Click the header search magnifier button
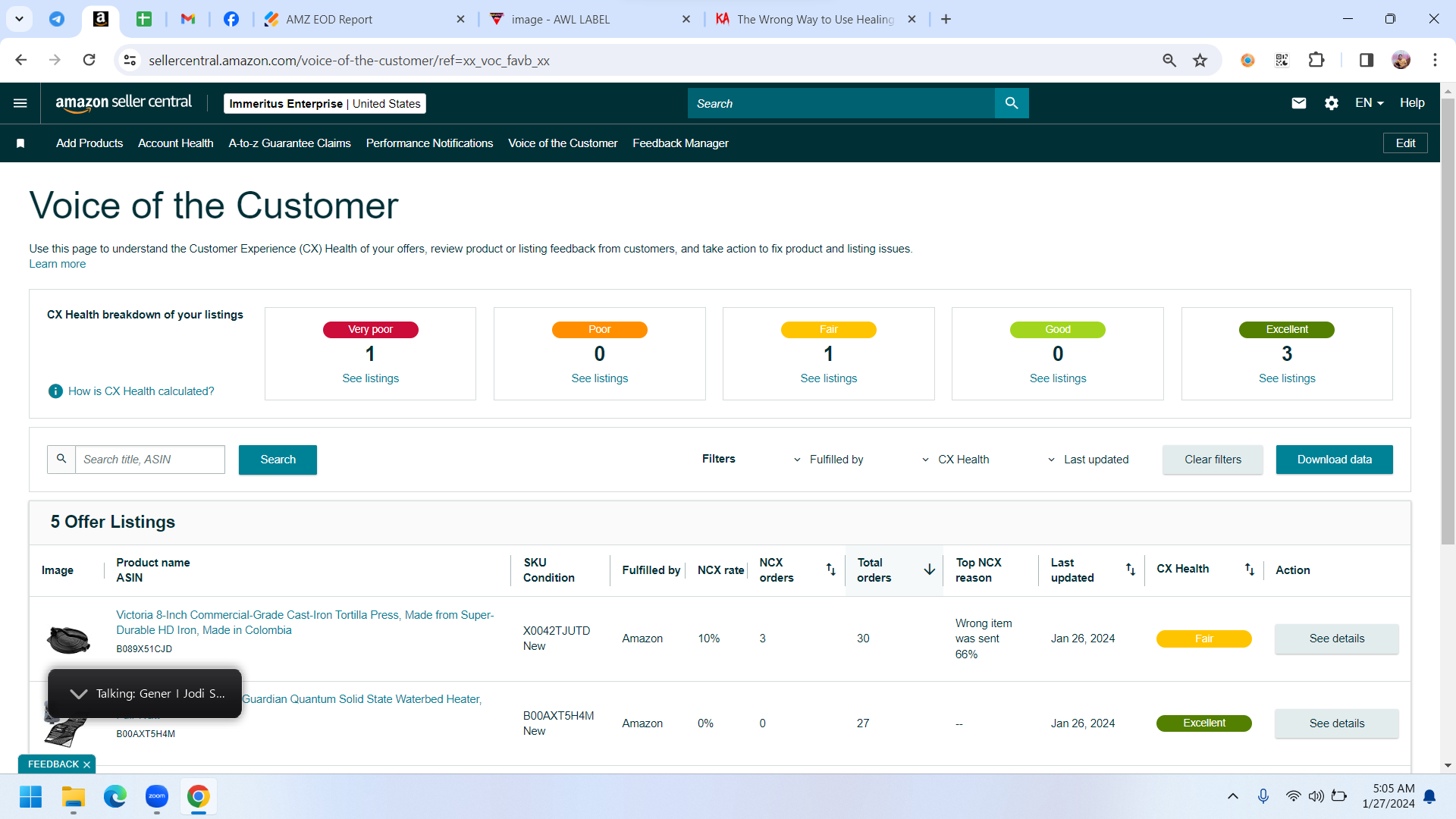 tap(1012, 103)
